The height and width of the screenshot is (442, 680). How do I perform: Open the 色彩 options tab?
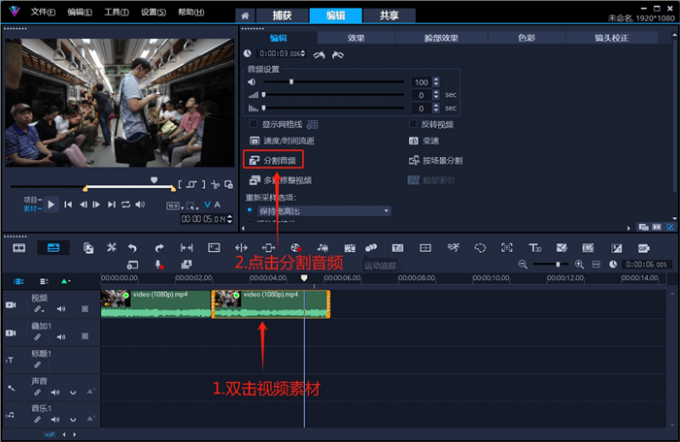[526, 38]
